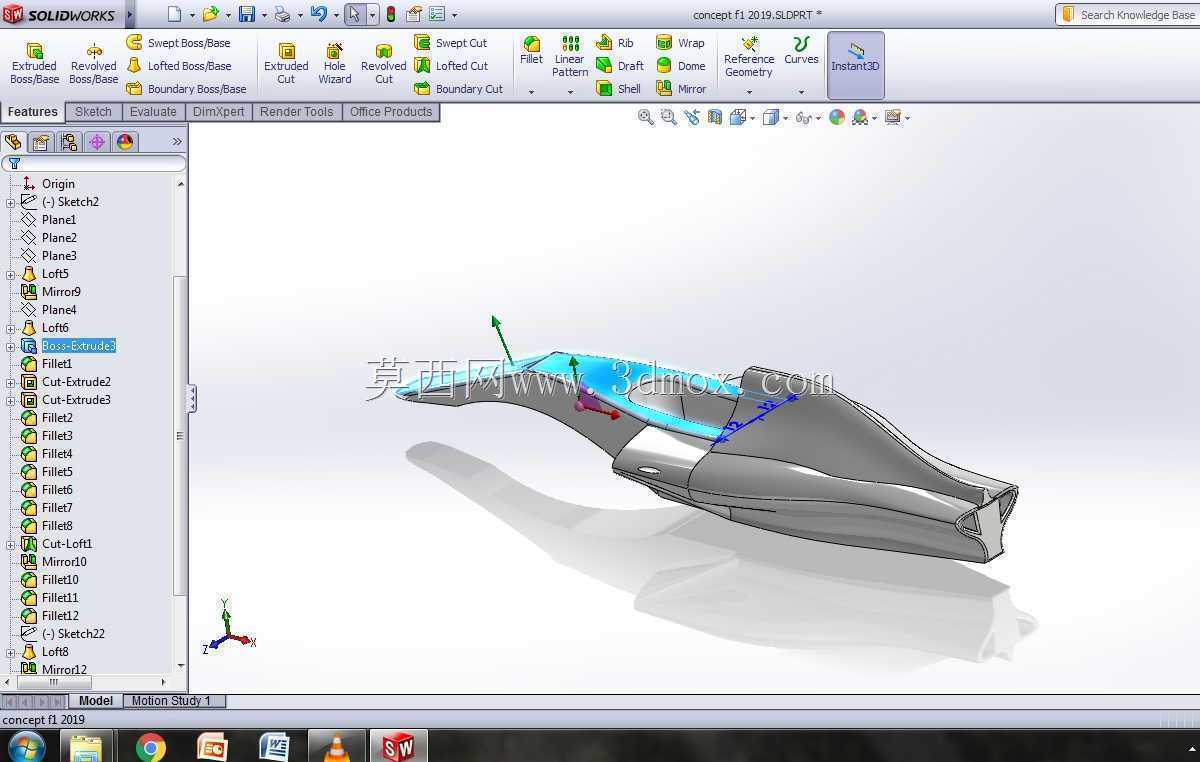1200x762 pixels.
Task: Apply the Fillet feature tool
Action: [531, 51]
